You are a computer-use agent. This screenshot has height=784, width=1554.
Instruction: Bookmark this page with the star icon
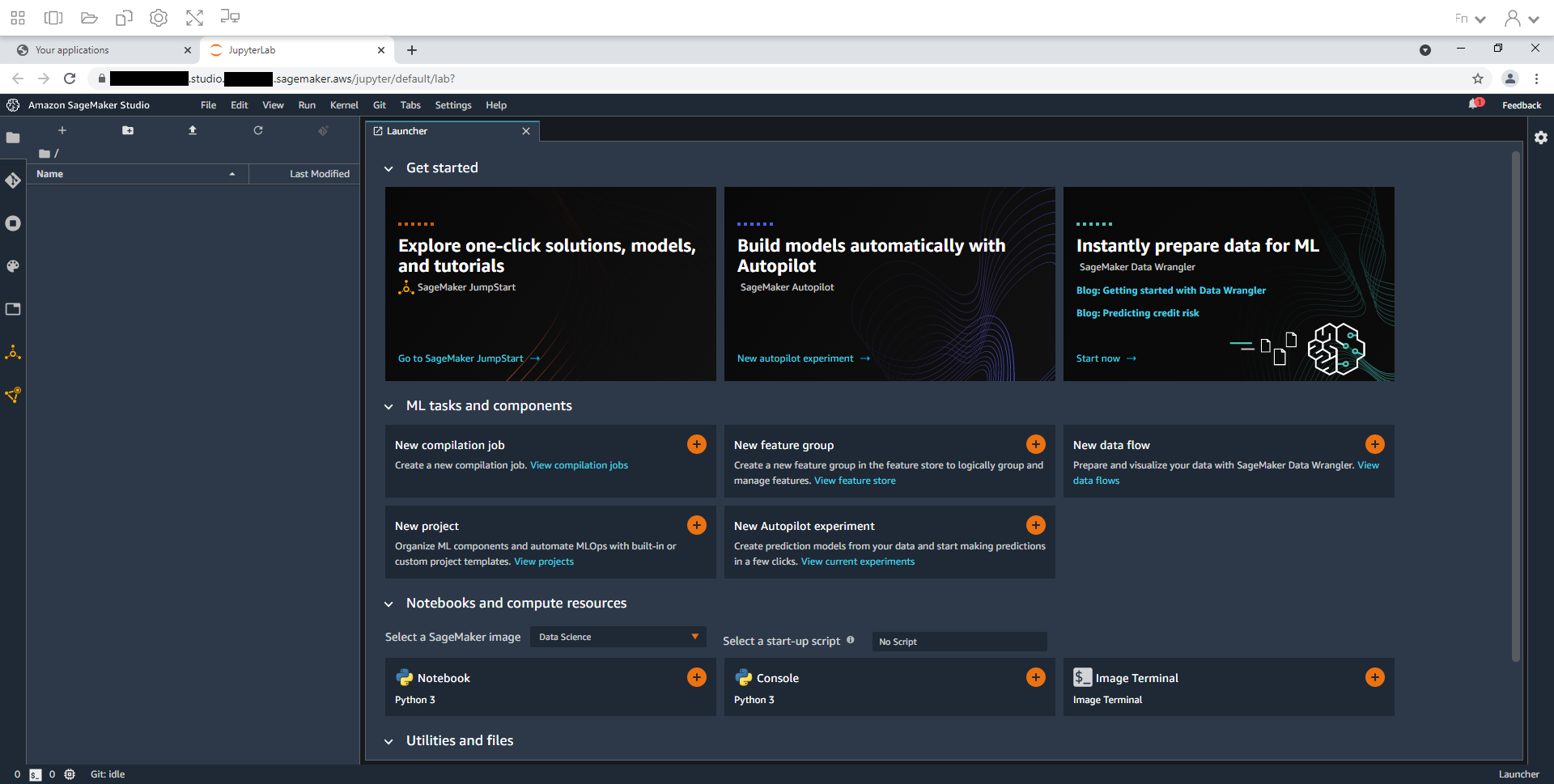point(1478,78)
